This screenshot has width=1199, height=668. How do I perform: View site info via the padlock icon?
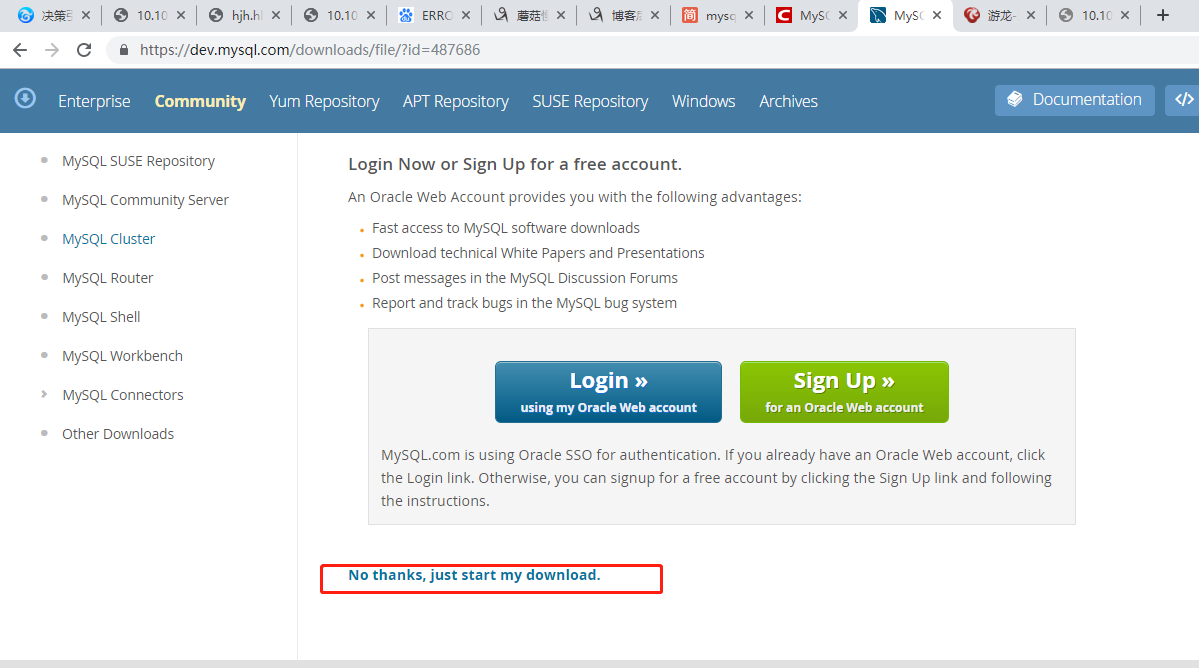(124, 50)
